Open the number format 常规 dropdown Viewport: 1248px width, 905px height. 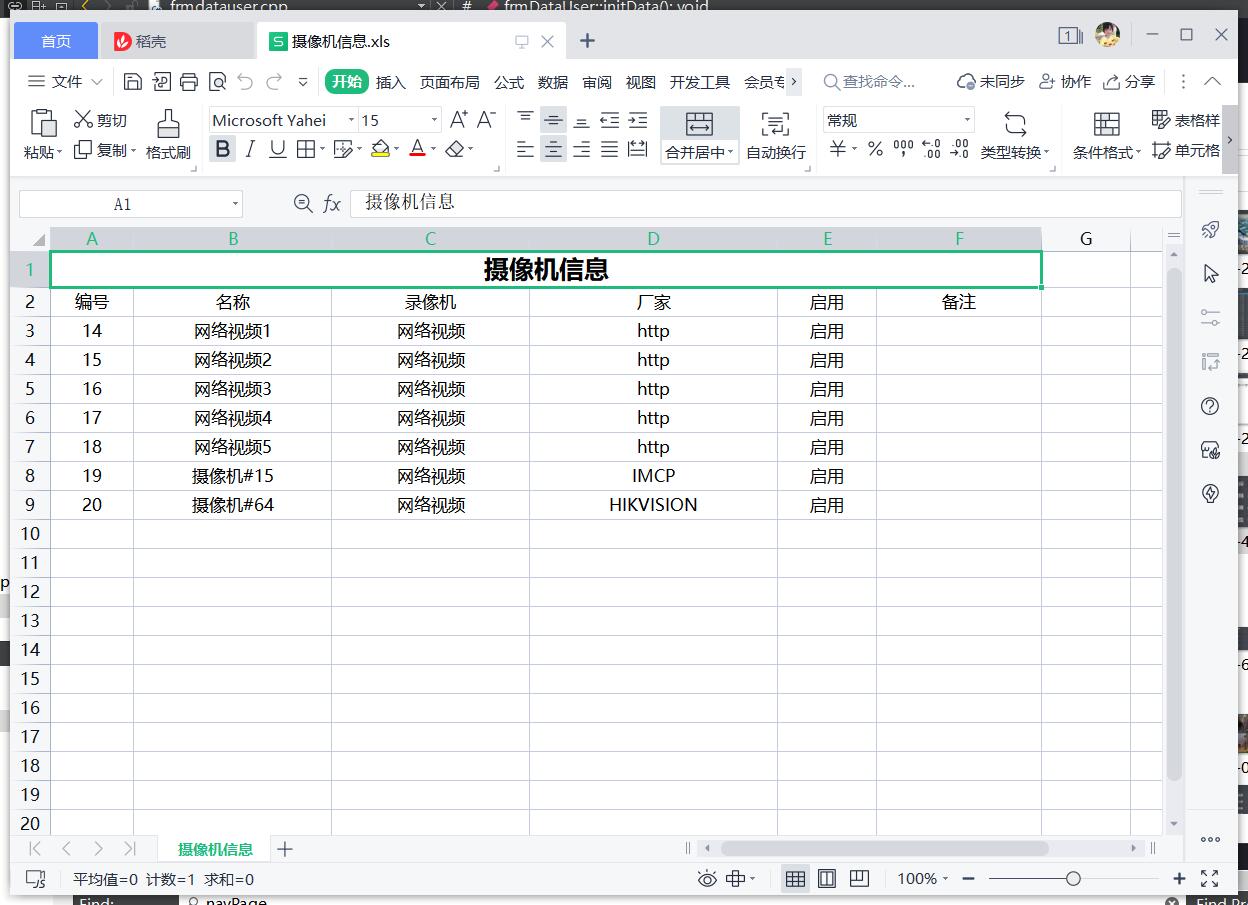click(x=967, y=120)
